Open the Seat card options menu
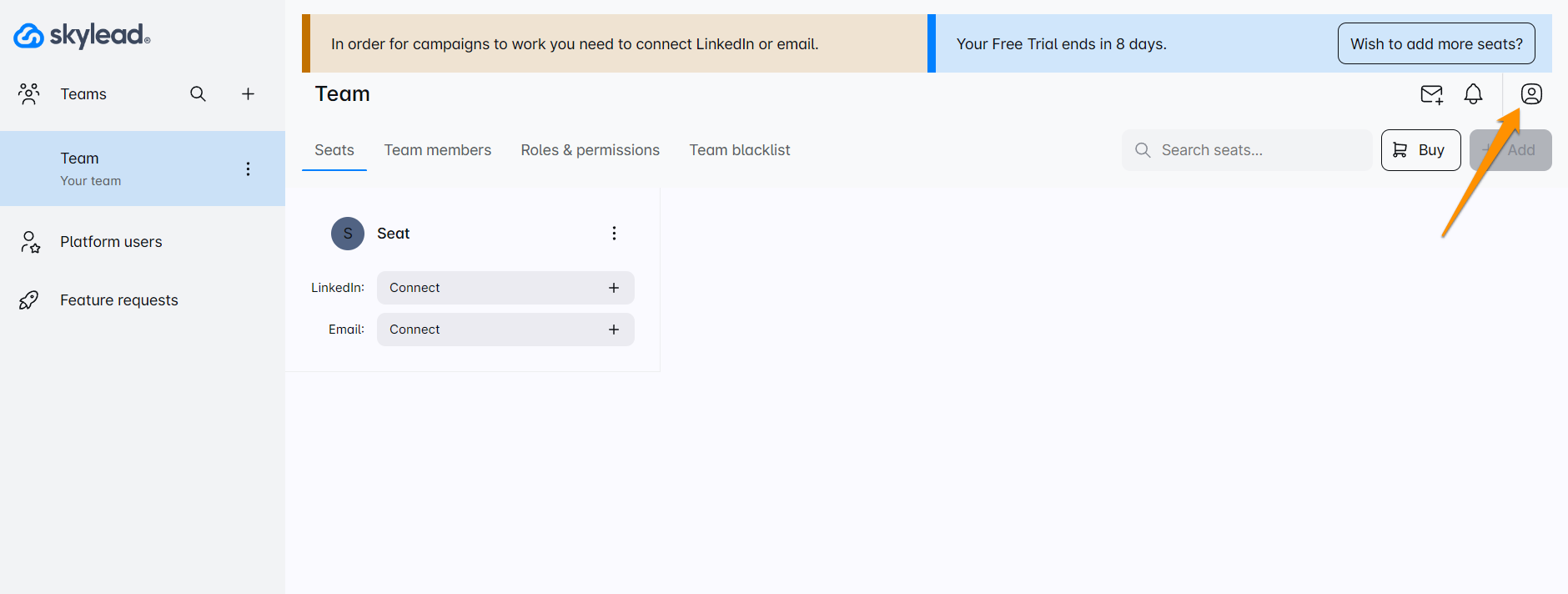Screen dimensions: 1568x594 pyautogui.click(x=614, y=234)
